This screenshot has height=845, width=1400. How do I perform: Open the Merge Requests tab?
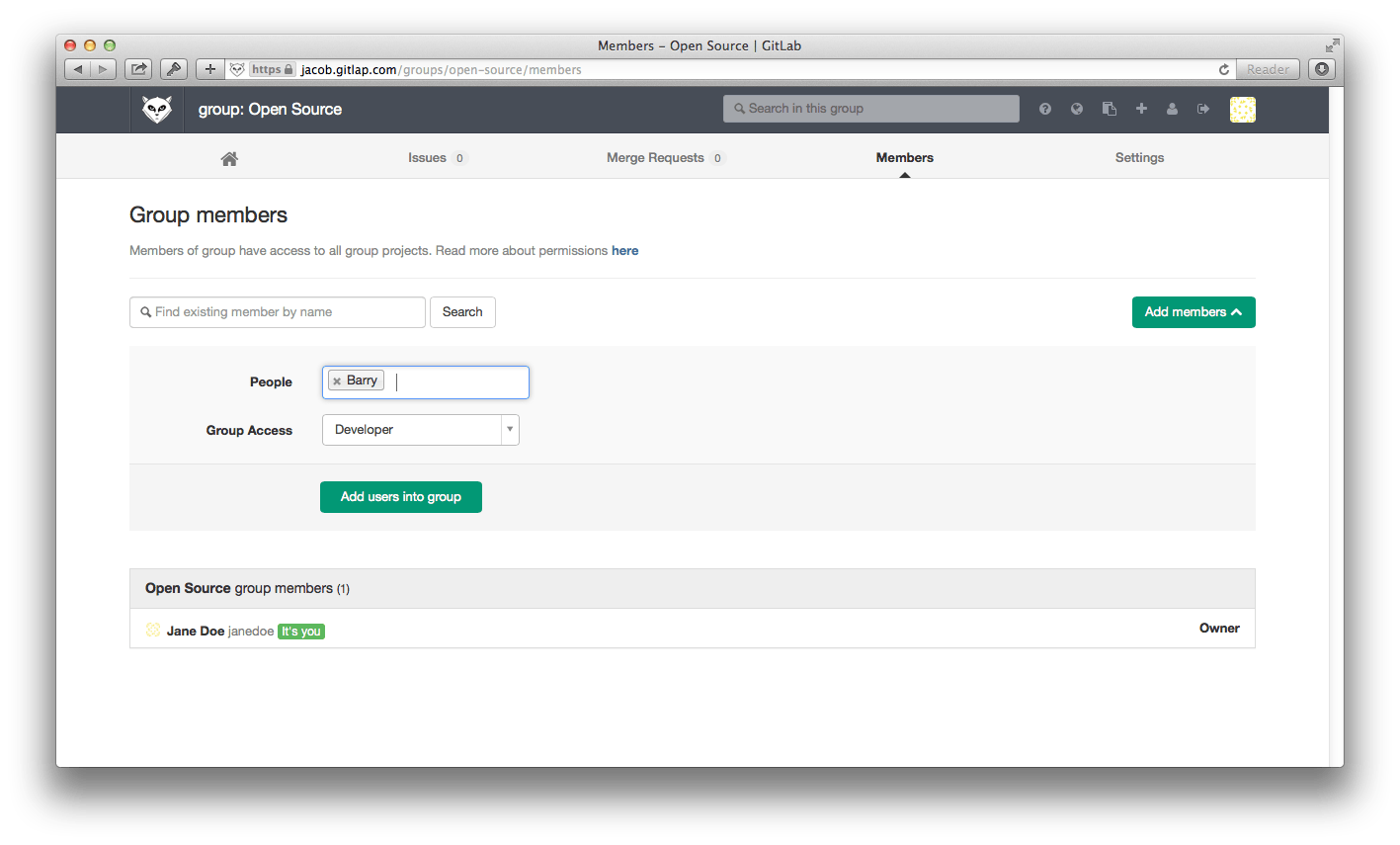pyautogui.click(x=655, y=158)
